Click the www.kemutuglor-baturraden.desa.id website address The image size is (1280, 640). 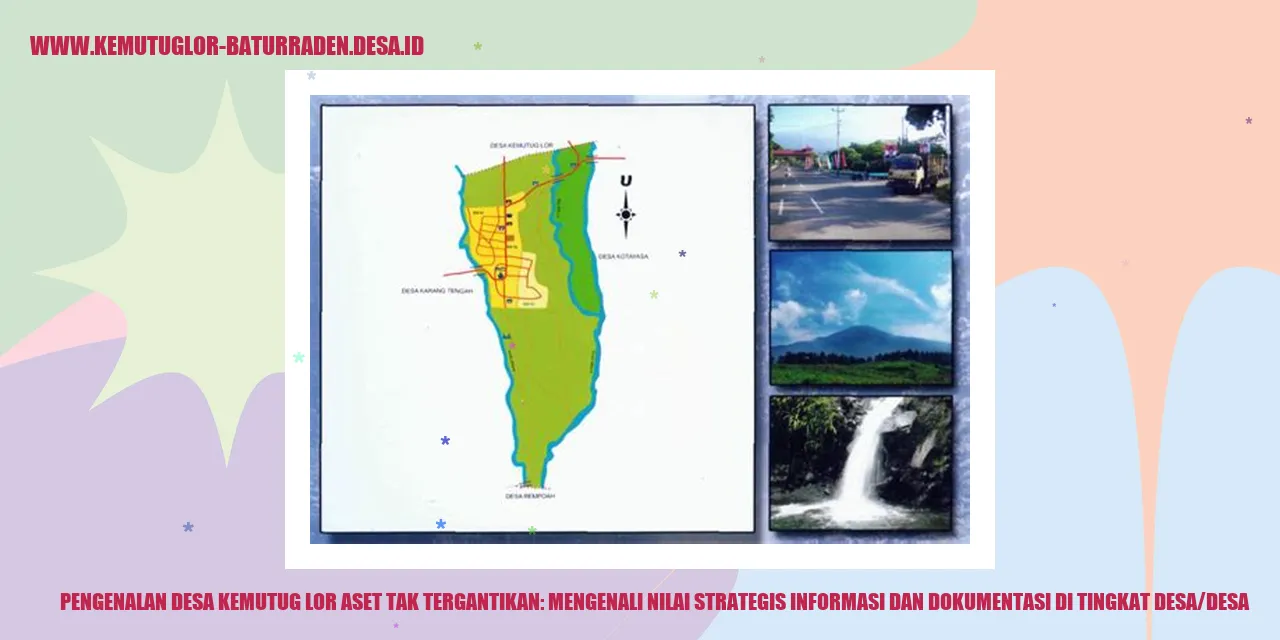click(227, 46)
